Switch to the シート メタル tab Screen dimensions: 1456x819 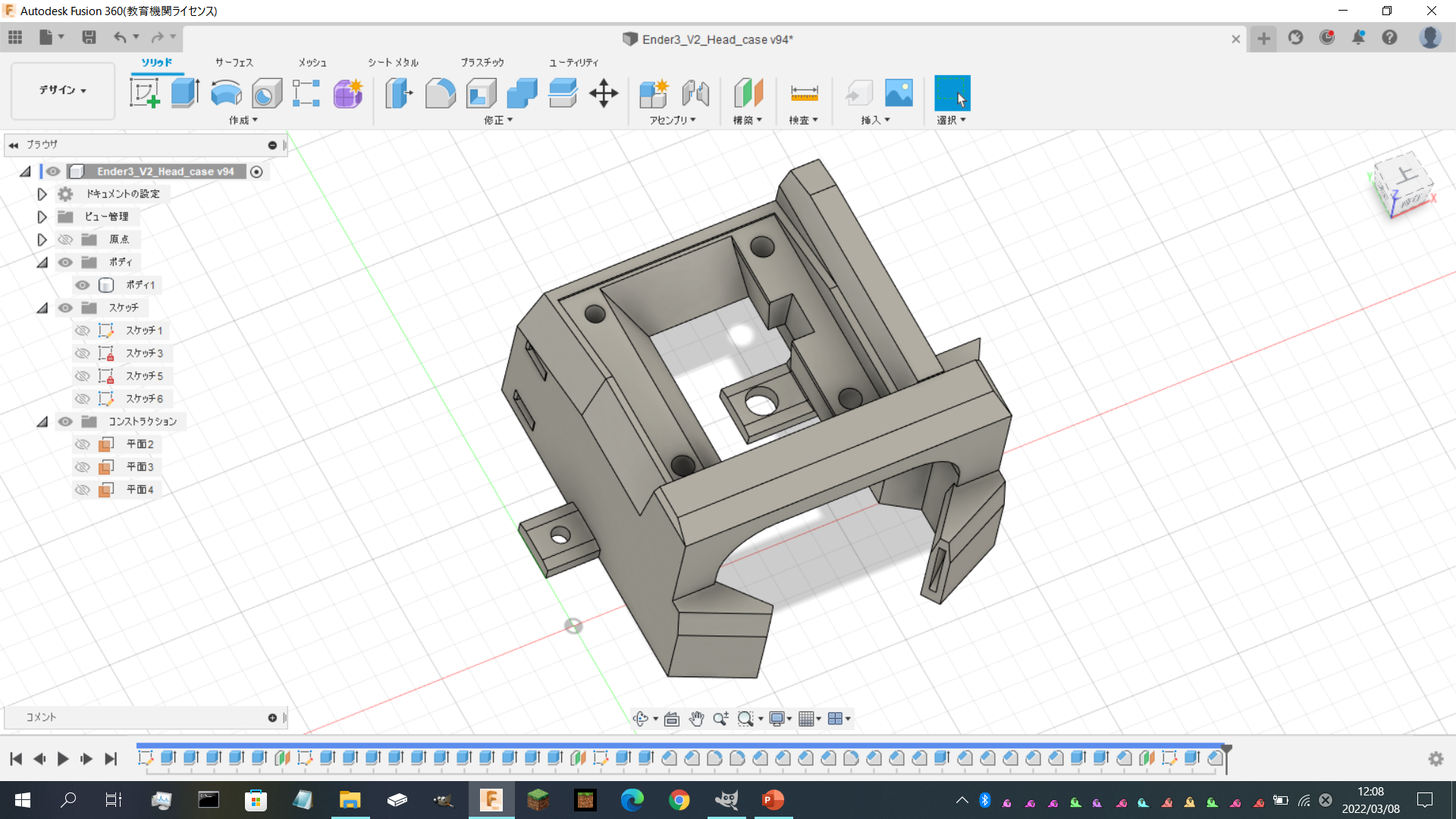393,62
